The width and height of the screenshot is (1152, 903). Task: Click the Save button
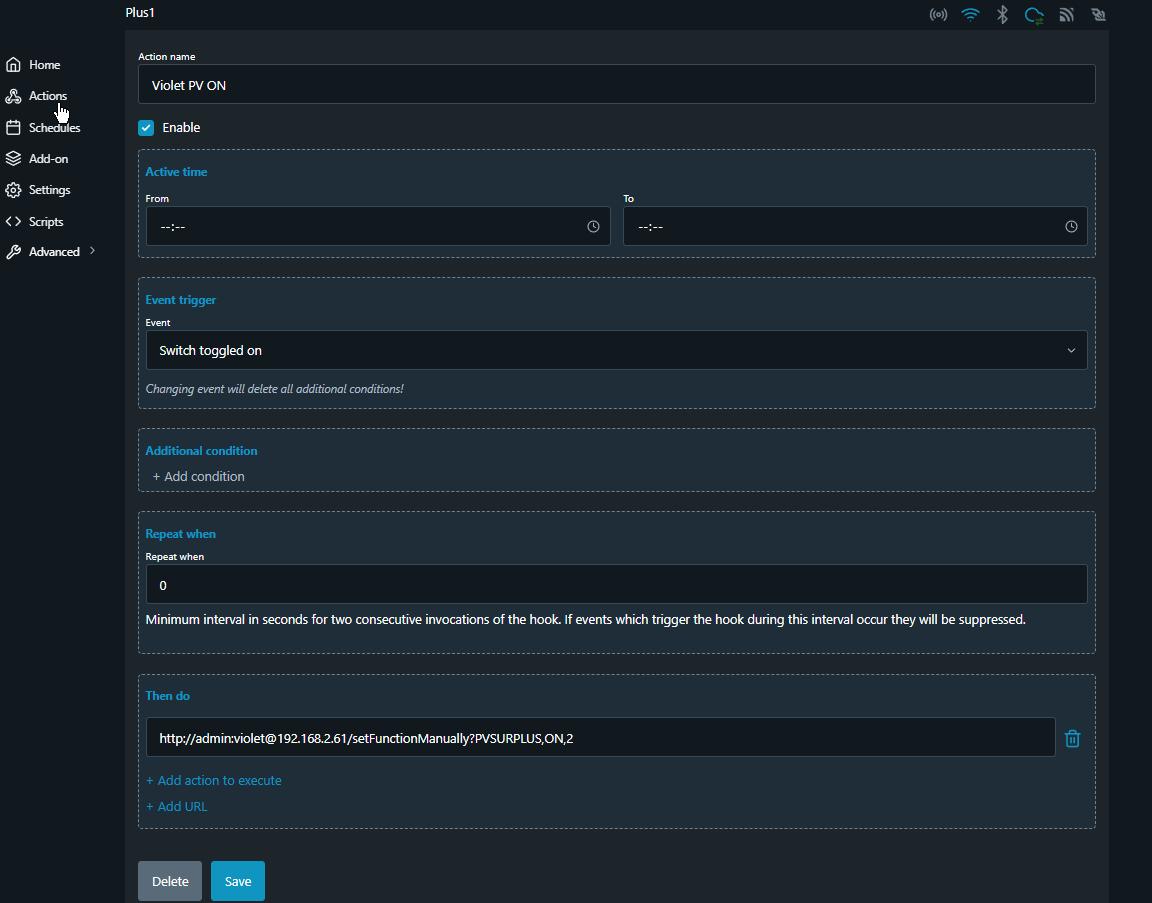[x=238, y=881]
